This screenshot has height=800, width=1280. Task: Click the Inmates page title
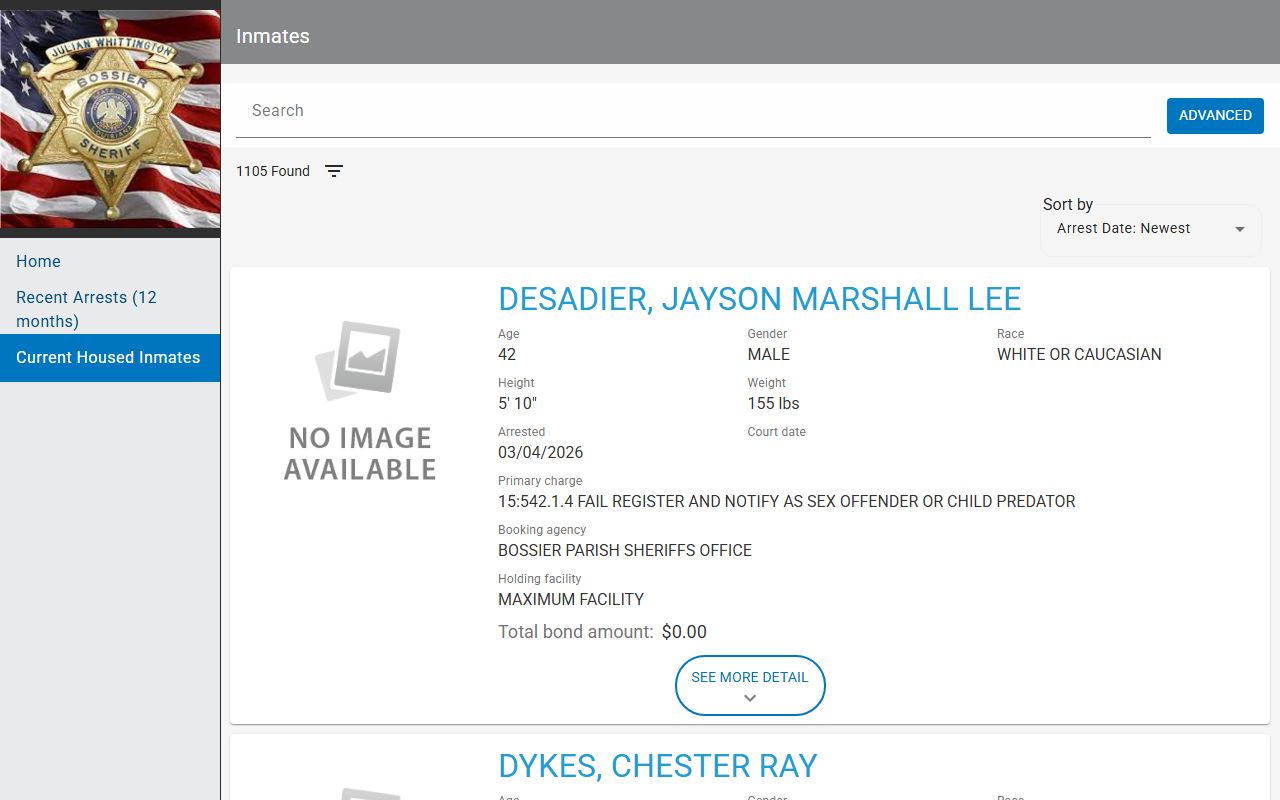coord(273,36)
